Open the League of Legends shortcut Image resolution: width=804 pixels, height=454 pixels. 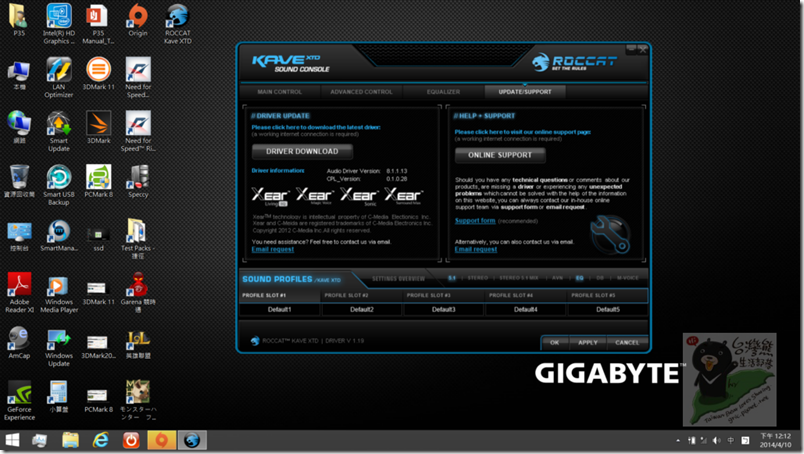click(138, 343)
